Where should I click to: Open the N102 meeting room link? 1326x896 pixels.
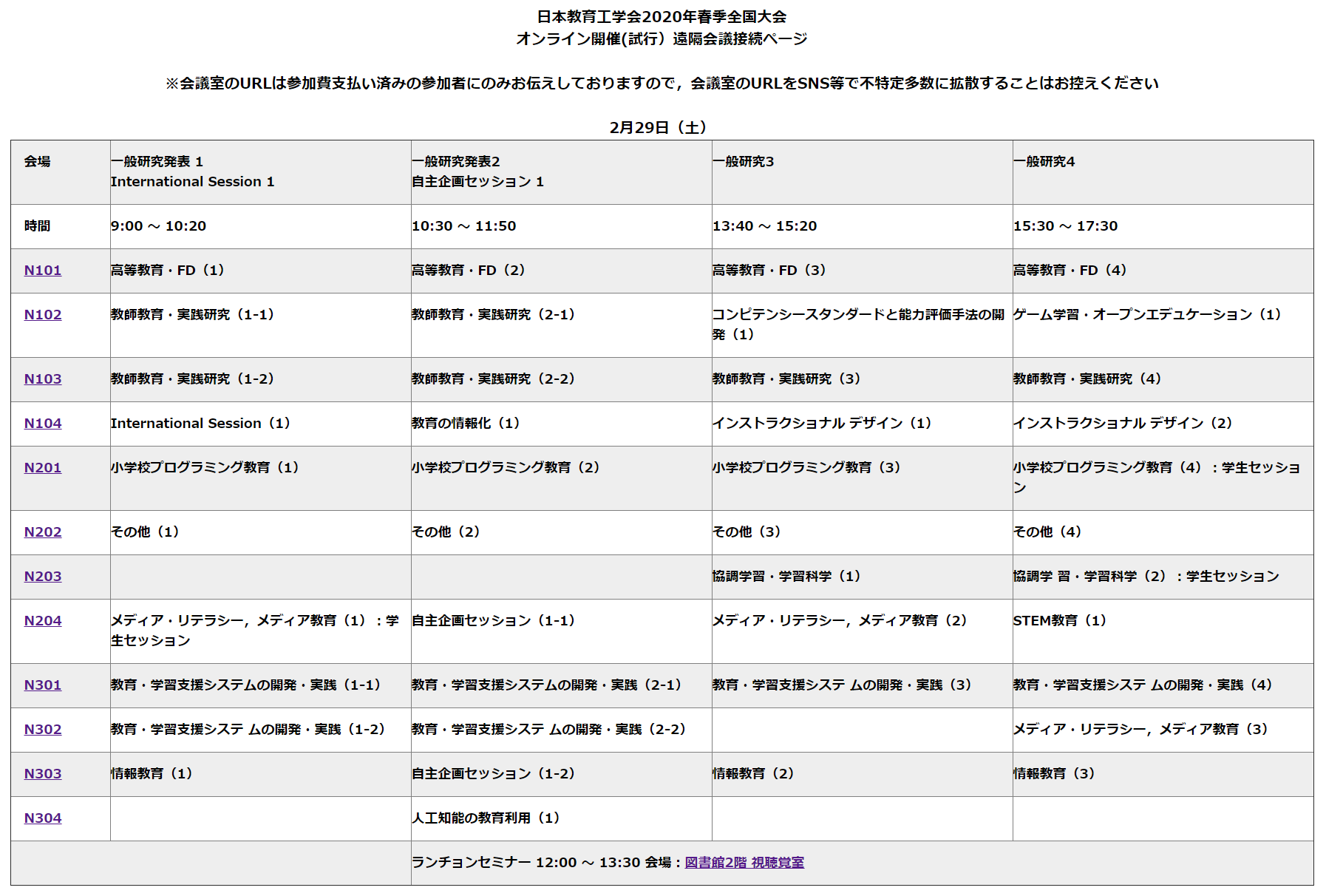[43, 315]
